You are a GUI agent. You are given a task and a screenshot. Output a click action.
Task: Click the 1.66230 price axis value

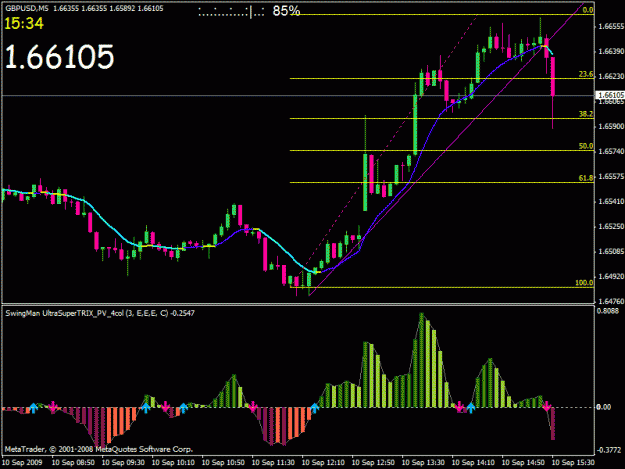tap(611, 76)
